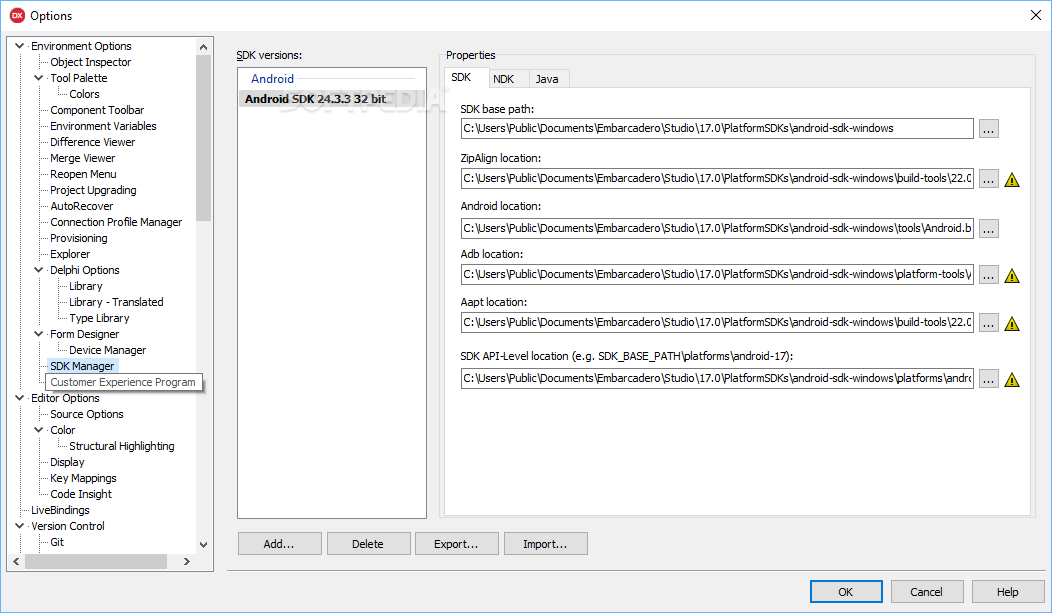This screenshot has width=1052, height=613.
Task: Click the tree's scroll-right arrow
Action: point(187,561)
